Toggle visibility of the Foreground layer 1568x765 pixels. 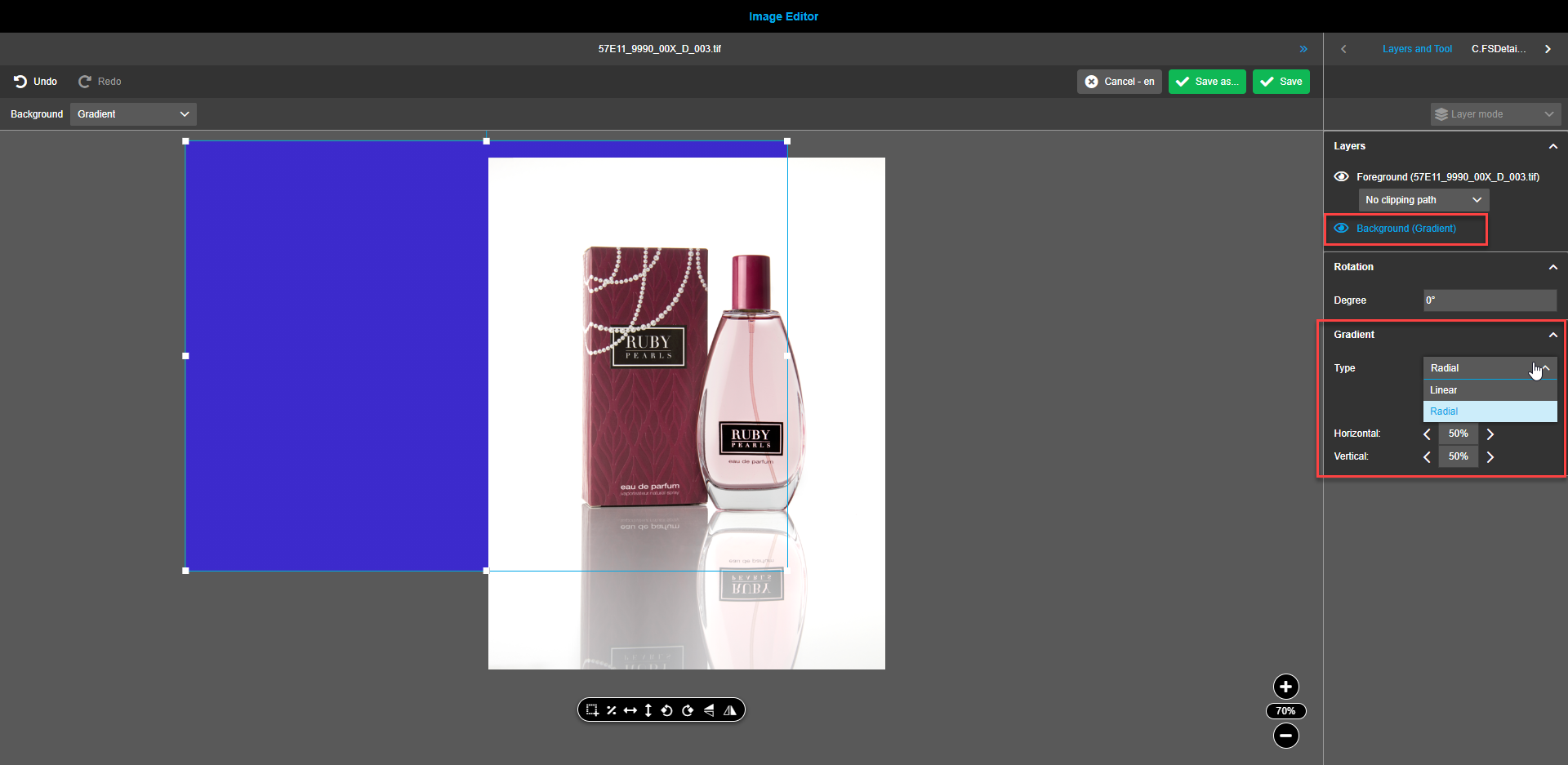coord(1342,176)
